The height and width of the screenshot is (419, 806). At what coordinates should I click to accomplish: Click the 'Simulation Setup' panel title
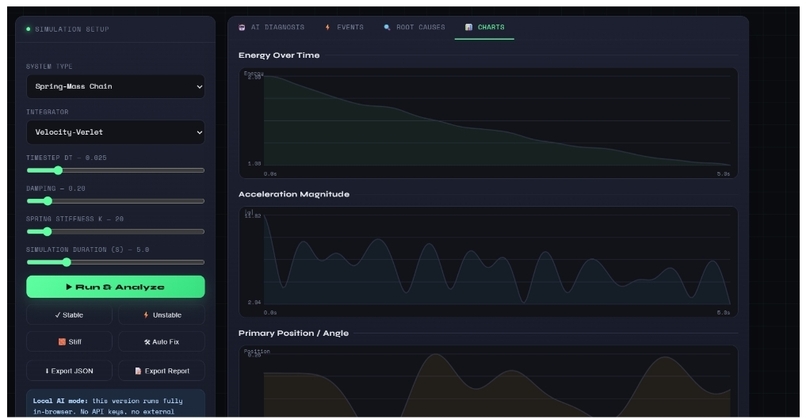tap(71, 29)
